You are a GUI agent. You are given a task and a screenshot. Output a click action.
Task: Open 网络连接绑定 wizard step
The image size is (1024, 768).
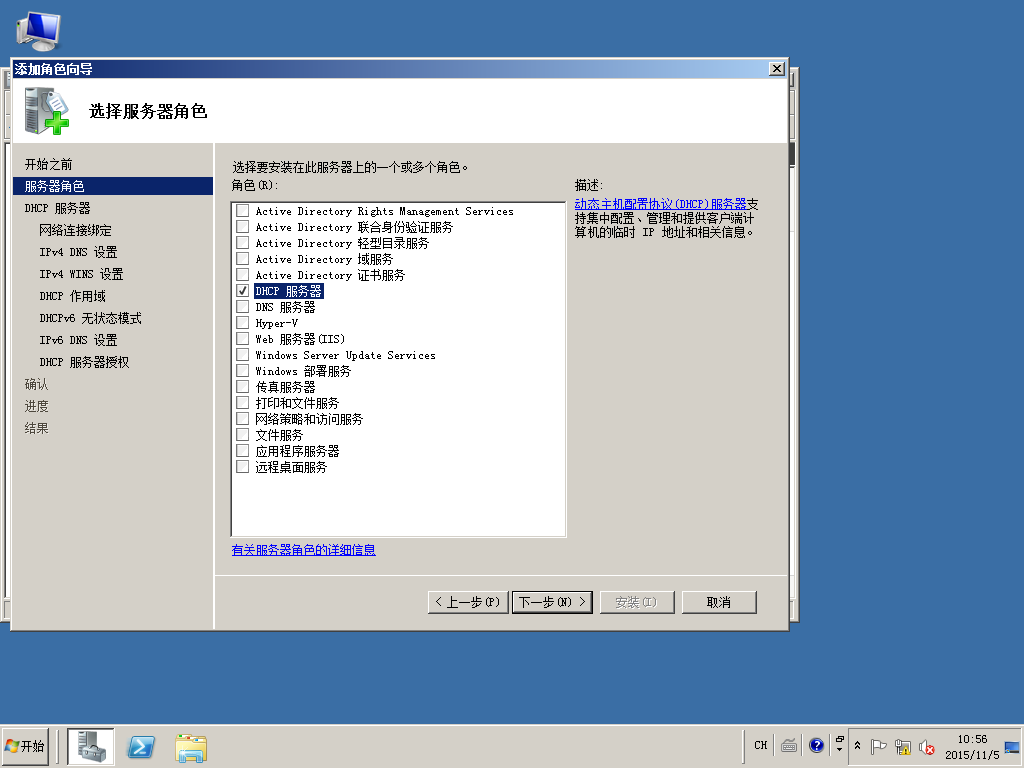pos(75,231)
